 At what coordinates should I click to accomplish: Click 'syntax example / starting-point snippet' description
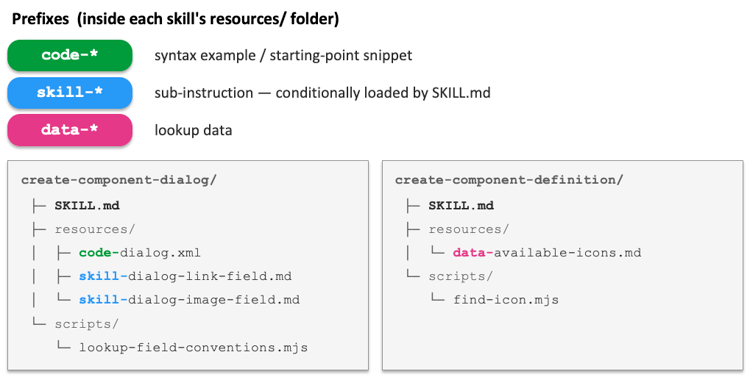coord(283,55)
